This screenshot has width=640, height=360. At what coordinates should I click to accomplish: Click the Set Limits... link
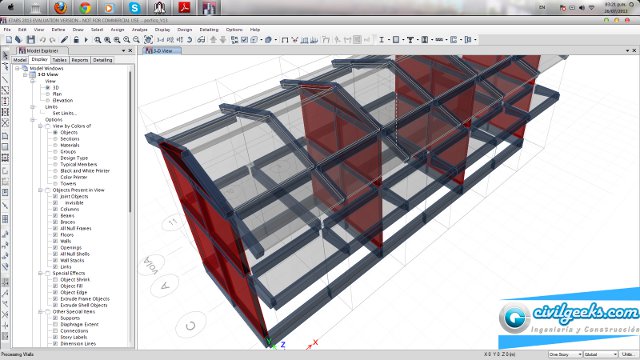click(x=64, y=113)
